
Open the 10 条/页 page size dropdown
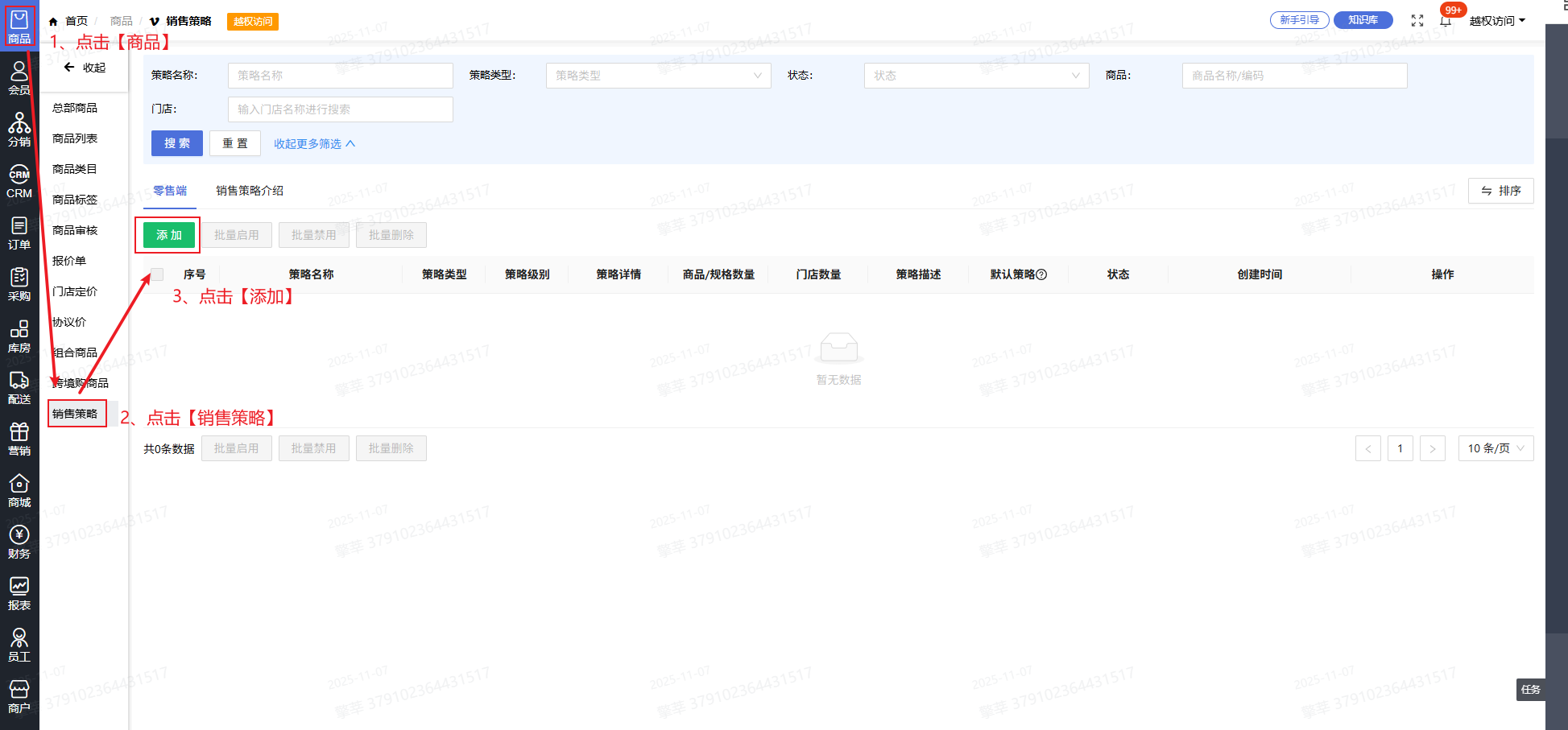(x=1496, y=448)
